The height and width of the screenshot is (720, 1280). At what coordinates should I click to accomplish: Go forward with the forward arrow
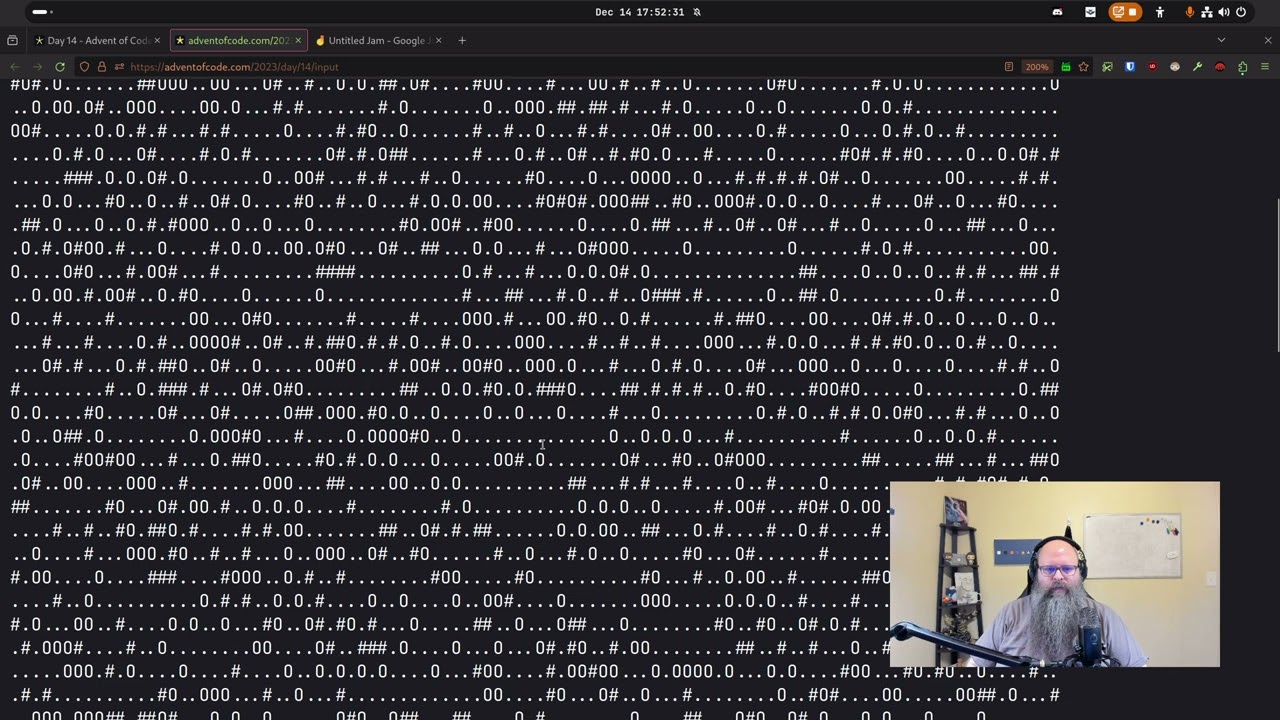point(37,67)
